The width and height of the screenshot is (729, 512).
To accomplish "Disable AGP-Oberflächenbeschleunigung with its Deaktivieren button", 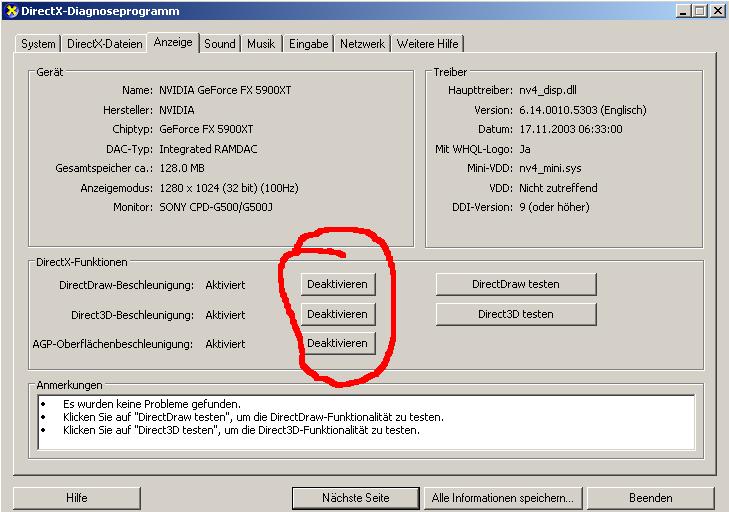I will [337, 343].
